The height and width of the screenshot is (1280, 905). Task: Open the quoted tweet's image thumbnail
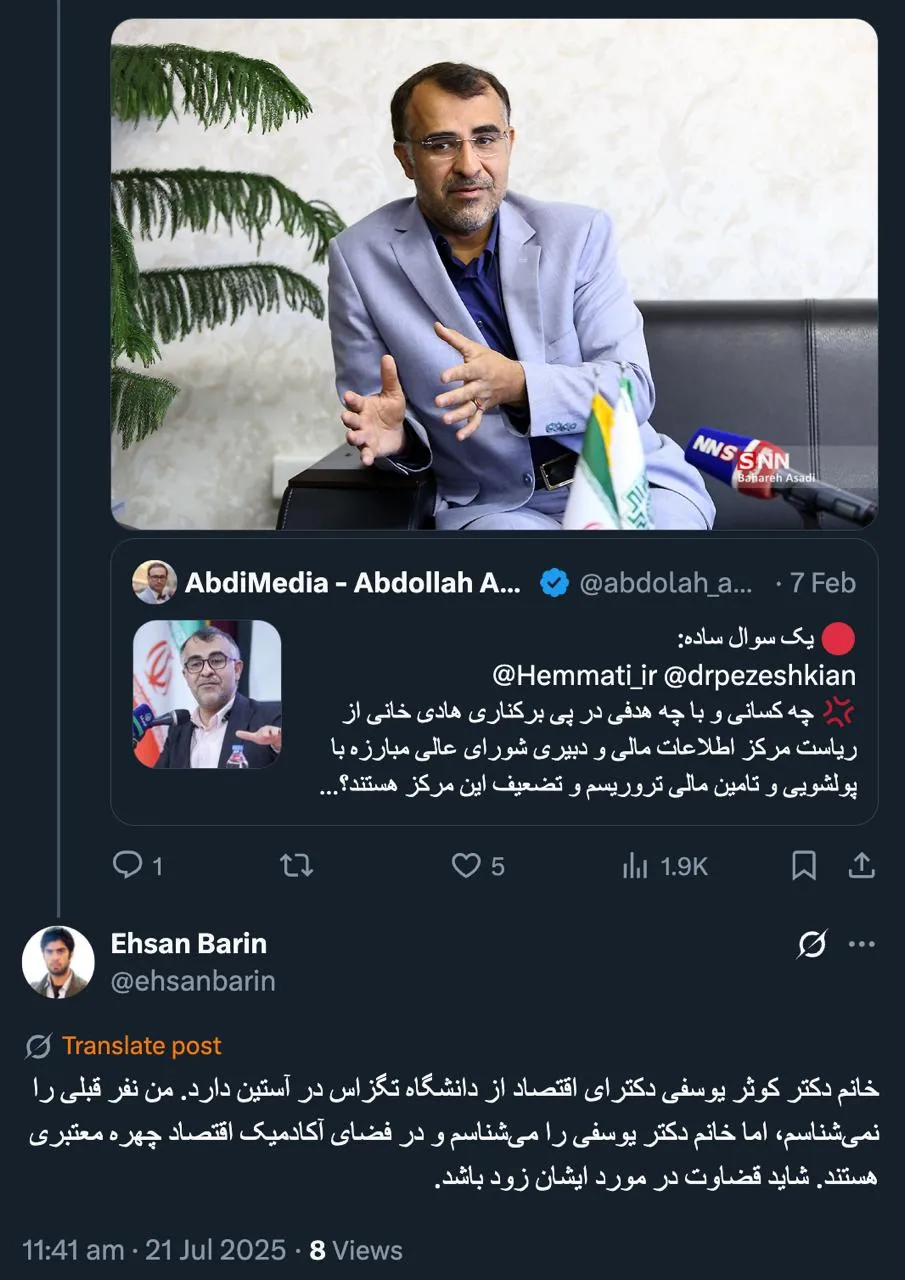[x=207, y=694]
